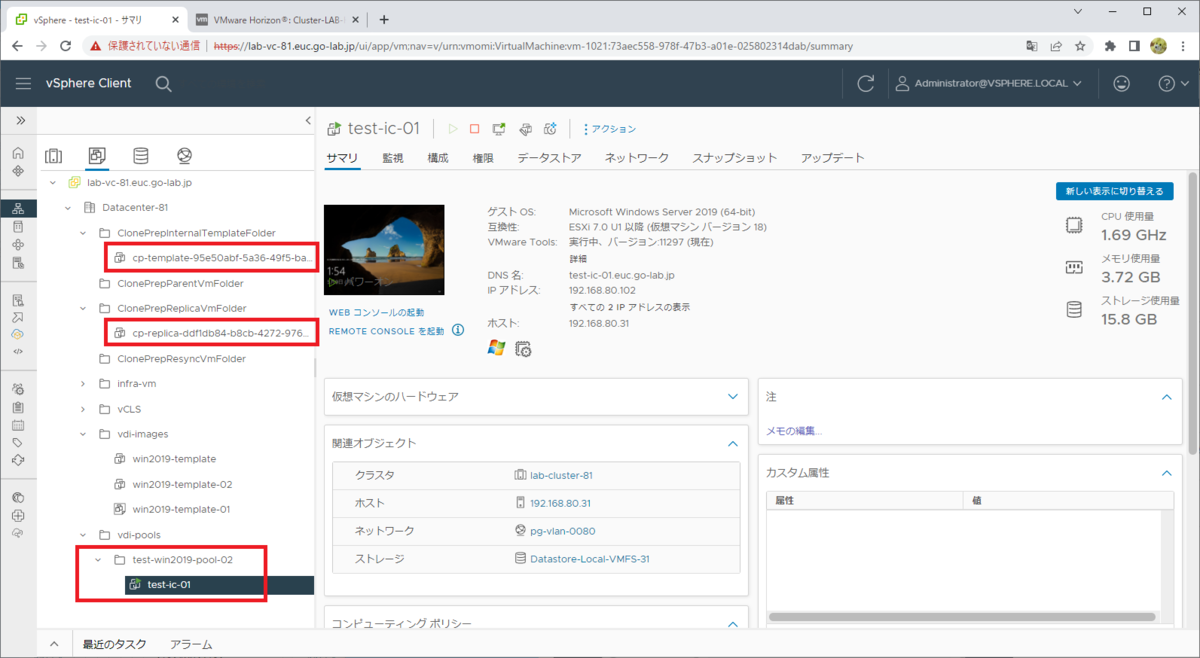Open the 構成 tab
The height and width of the screenshot is (658, 1200).
(438, 158)
